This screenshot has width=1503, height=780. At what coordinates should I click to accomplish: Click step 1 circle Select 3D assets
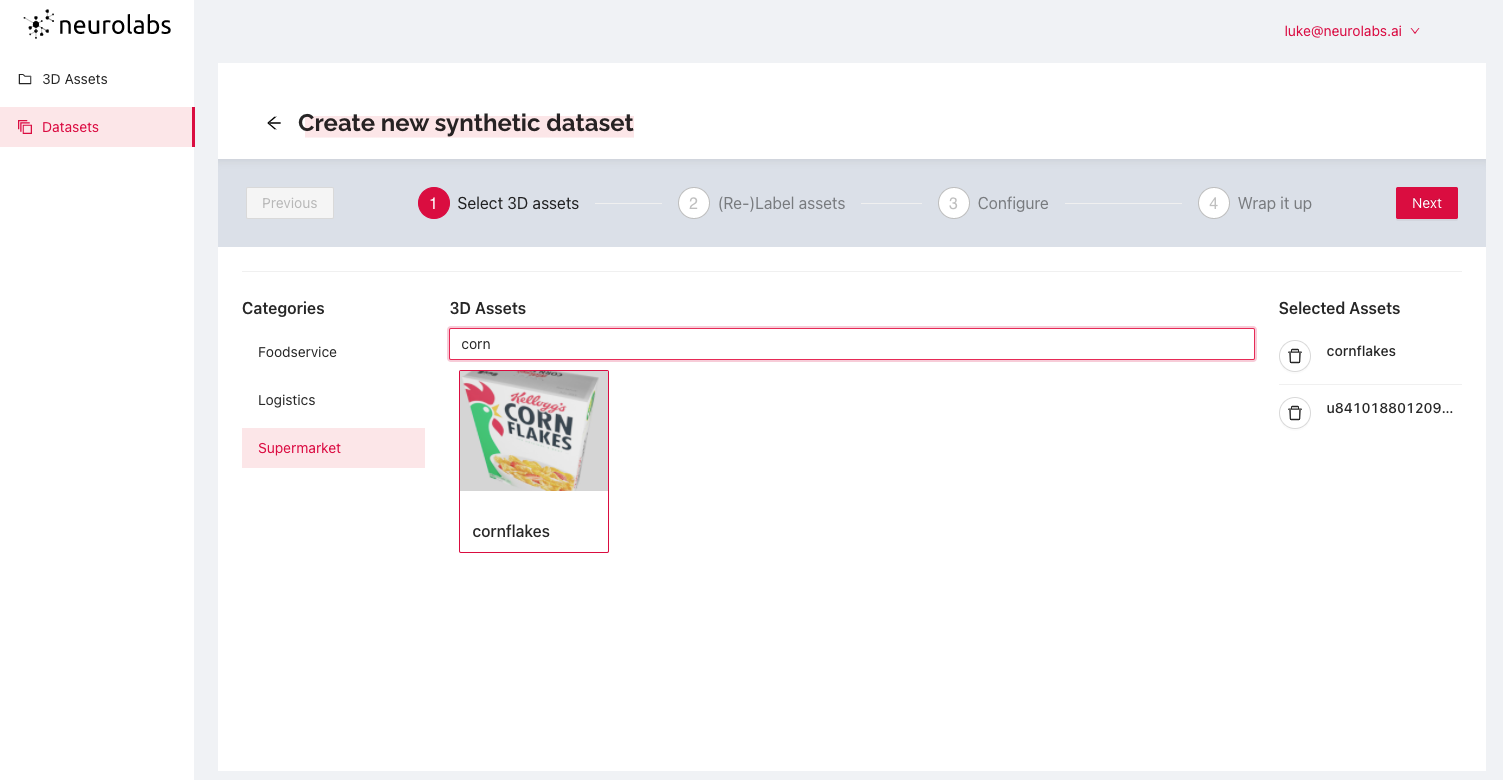[x=434, y=203]
